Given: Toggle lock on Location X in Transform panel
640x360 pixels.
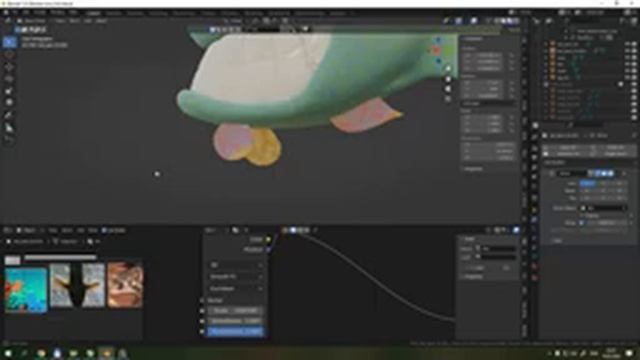Looking at the screenshot, I should point(512,55).
